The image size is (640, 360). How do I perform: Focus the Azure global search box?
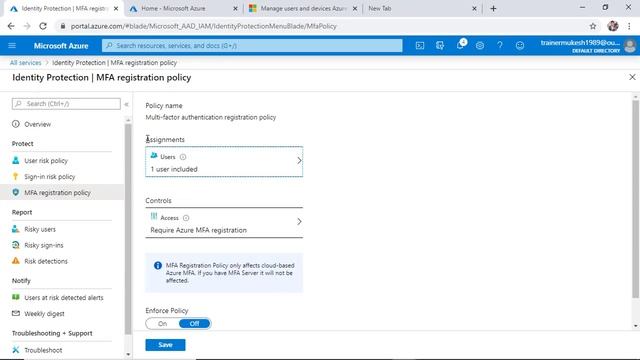tap(252, 46)
